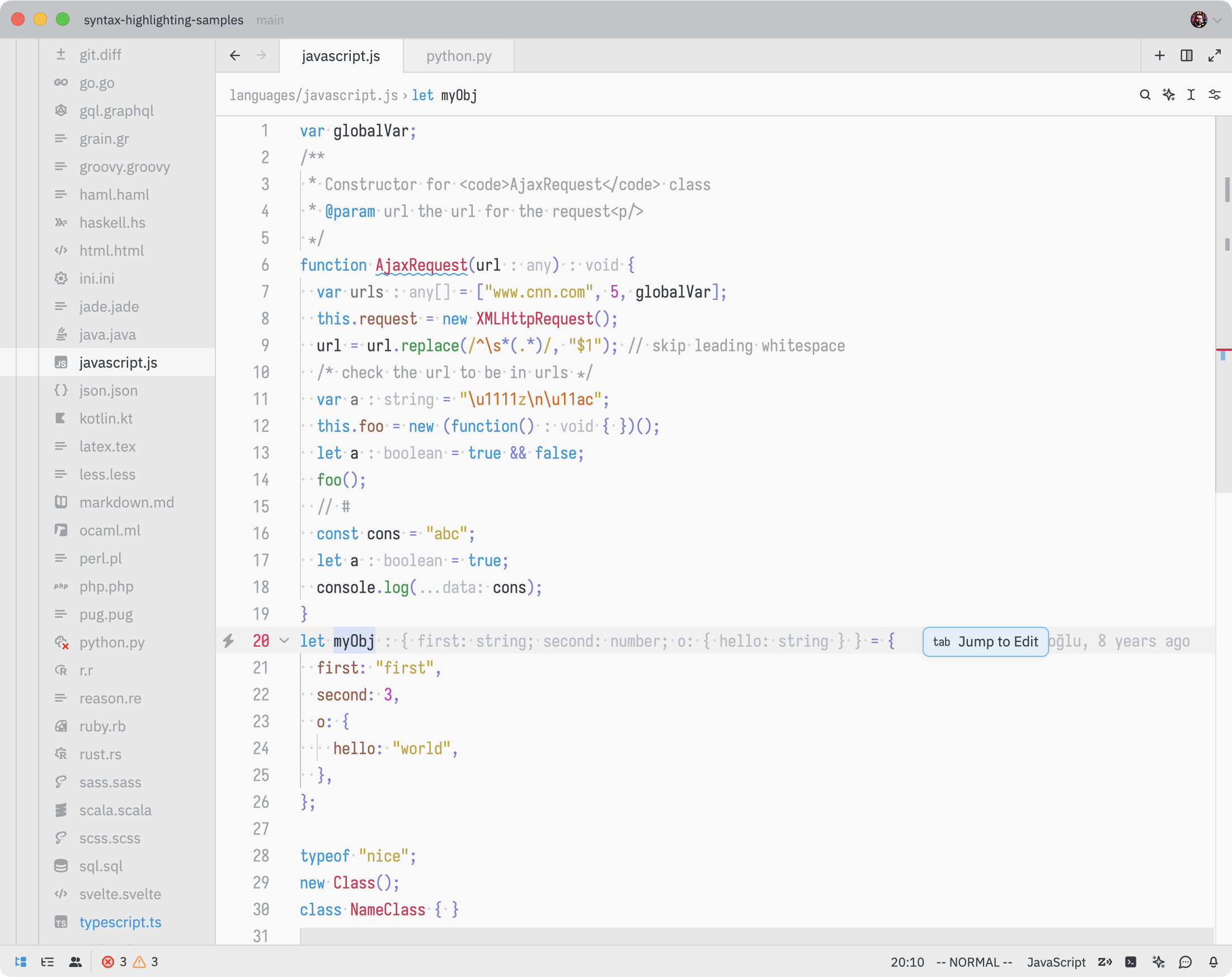The height and width of the screenshot is (977, 1232).
Task: Open inline assist sparkle icon in toolbar
Action: [1169, 95]
